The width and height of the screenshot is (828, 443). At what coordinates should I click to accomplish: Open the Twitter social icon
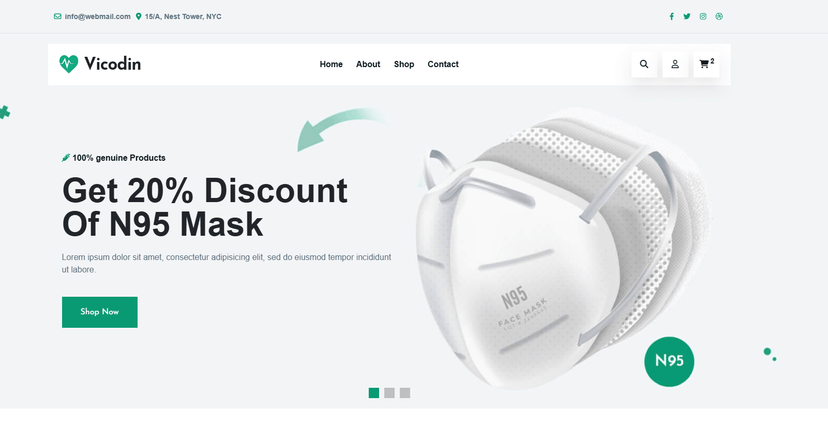(x=686, y=16)
